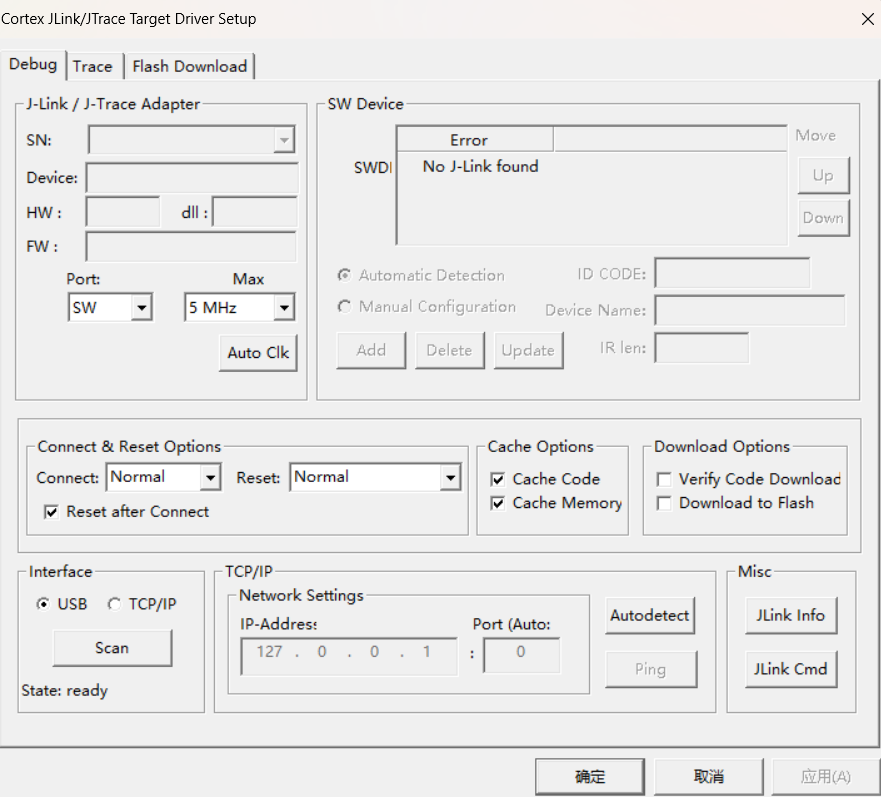Open the Max clock 5 MHz dropdown
Image resolution: width=881 pixels, height=797 pixels.
click(x=284, y=308)
